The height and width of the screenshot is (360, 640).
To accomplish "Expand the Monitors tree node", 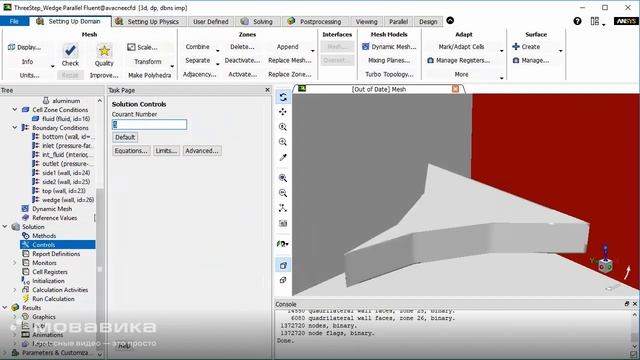I will pyautogui.click(x=15, y=262).
